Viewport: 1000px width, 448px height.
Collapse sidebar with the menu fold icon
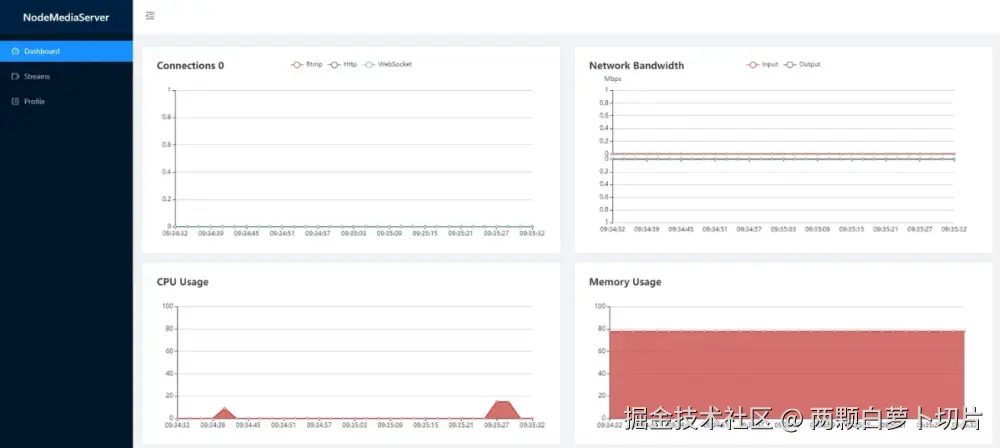coord(151,16)
